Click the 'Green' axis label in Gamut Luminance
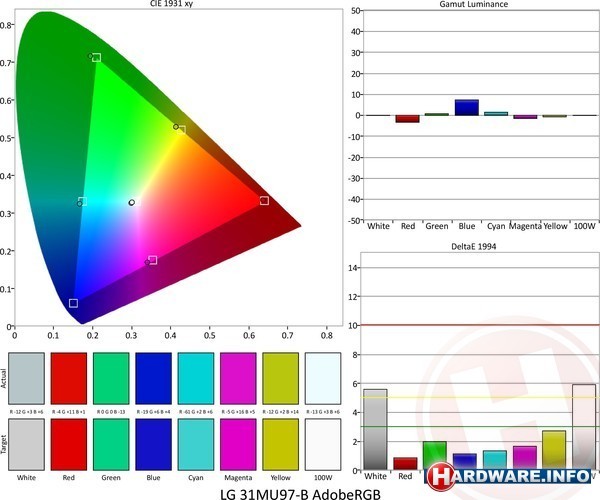This screenshot has height=500, width=600. pyautogui.click(x=437, y=226)
